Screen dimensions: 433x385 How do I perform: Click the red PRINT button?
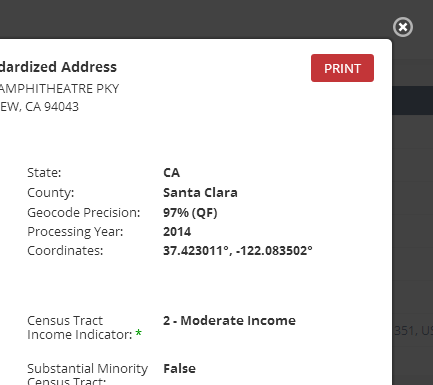[342, 68]
